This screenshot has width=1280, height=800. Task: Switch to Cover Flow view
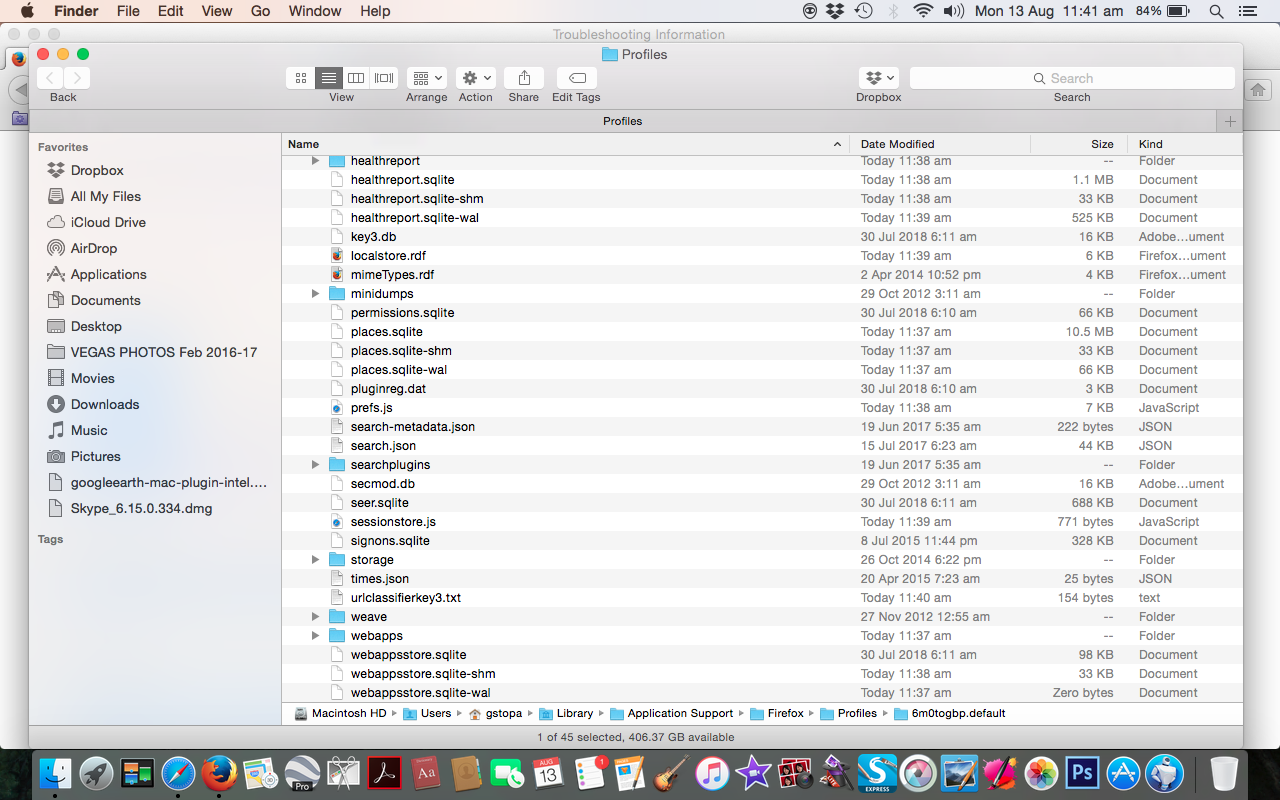(x=384, y=78)
